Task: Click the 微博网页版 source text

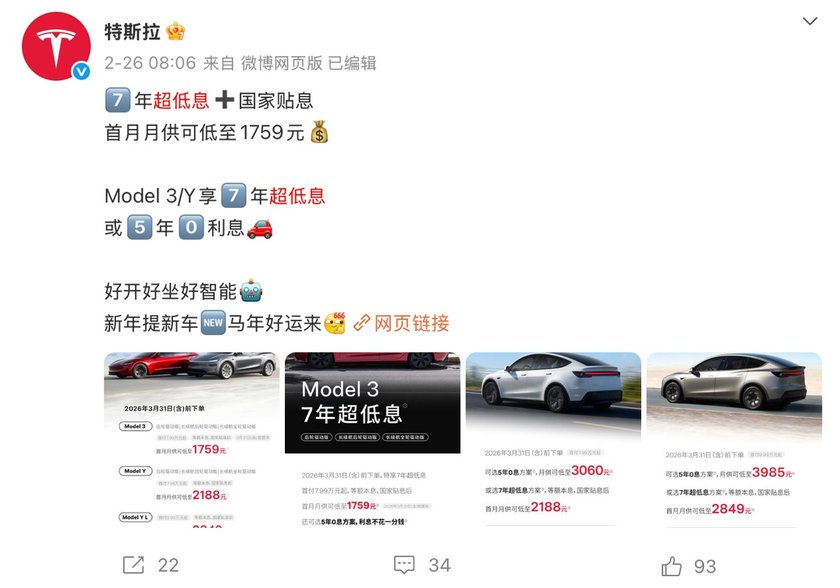Action: click(282, 63)
